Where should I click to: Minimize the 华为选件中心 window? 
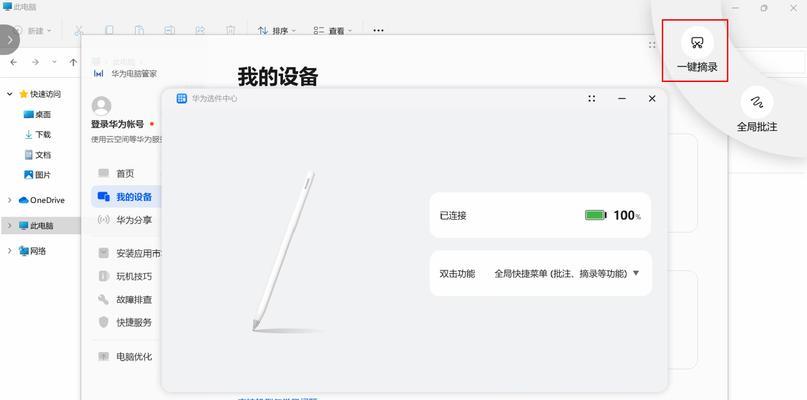coord(622,98)
